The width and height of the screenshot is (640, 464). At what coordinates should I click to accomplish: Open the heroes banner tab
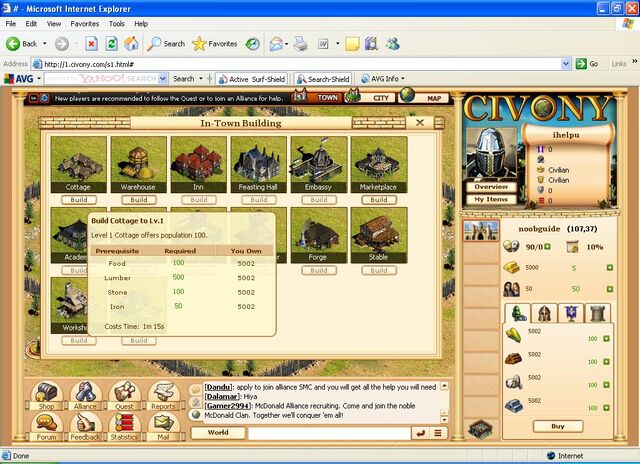pyautogui.click(x=571, y=313)
